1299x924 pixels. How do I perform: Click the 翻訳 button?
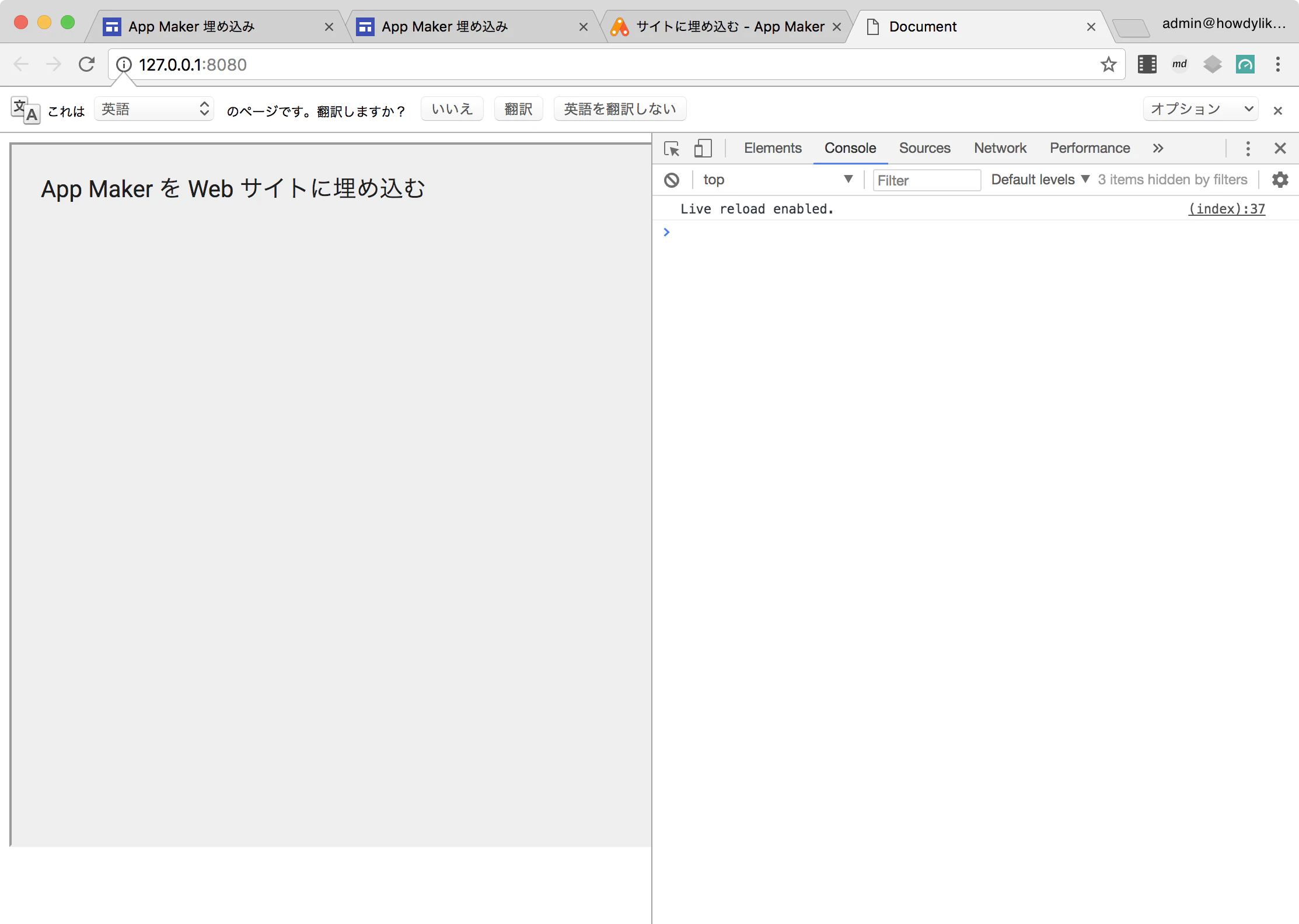coord(518,109)
